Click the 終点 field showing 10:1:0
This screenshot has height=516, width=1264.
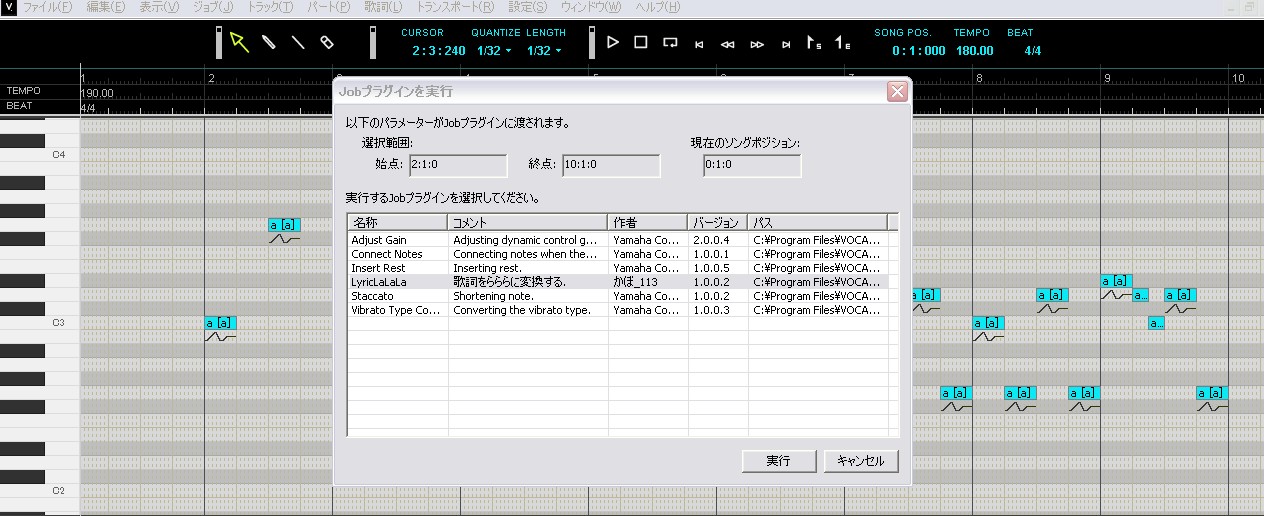tap(611, 165)
